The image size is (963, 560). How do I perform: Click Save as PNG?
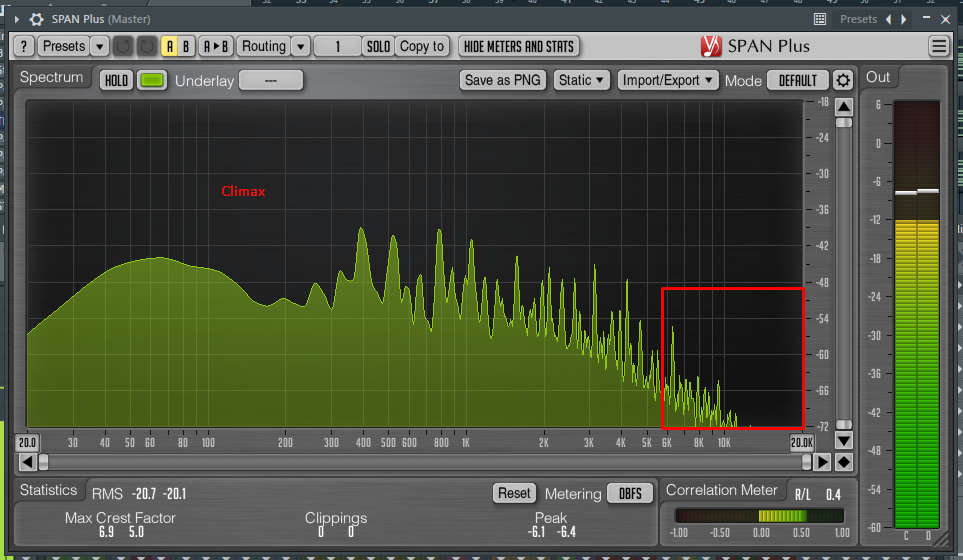pyautogui.click(x=502, y=80)
